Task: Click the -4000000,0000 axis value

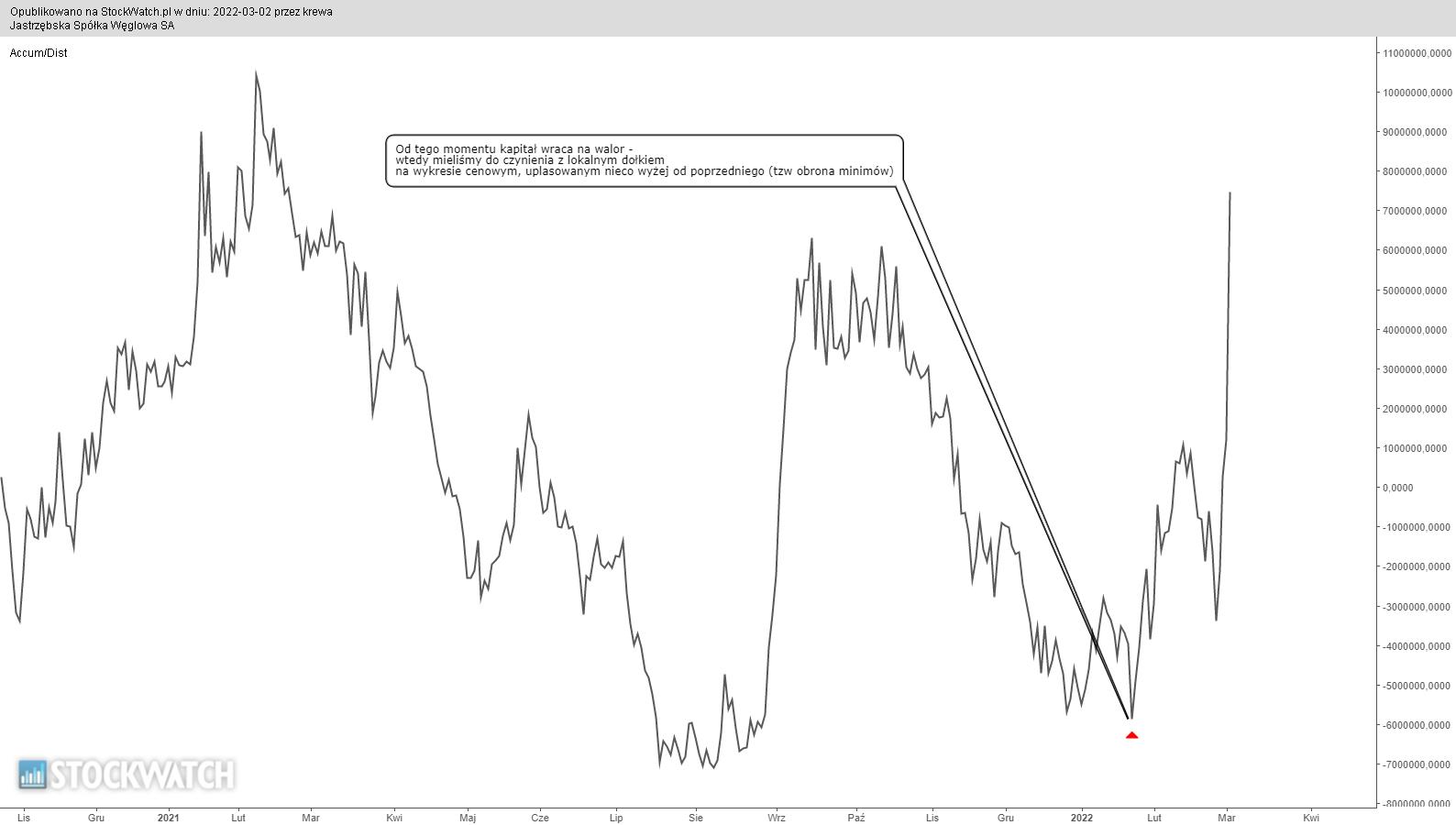Action: point(1417,646)
